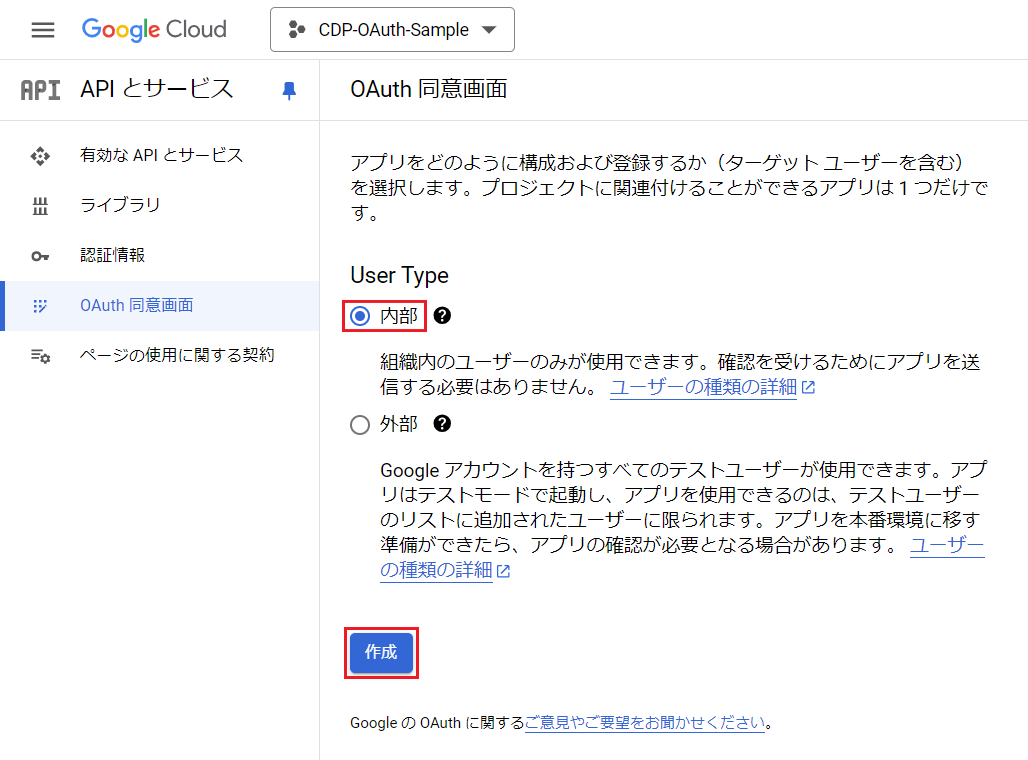This screenshot has width=1028, height=760.
Task: Go to the 認証情報 page
Action: click(x=112, y=256)
